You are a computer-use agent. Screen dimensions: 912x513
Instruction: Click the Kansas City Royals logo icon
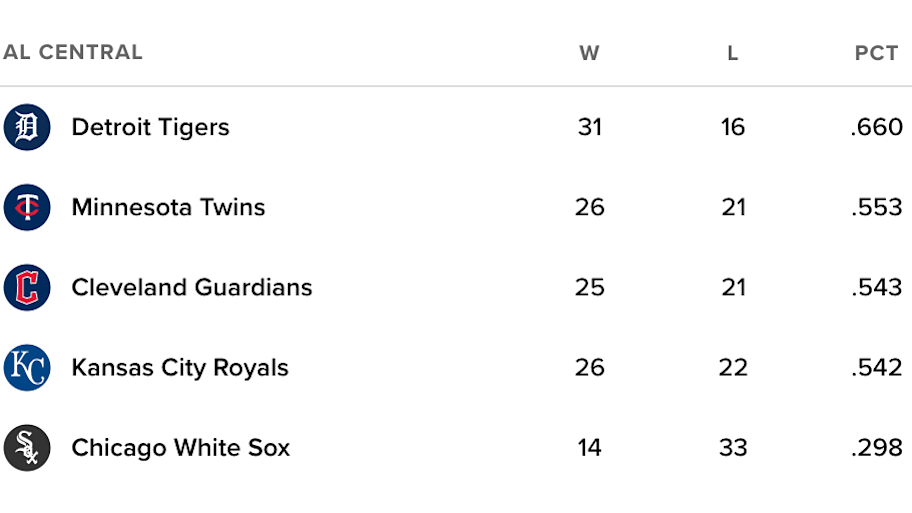(27, 368)
